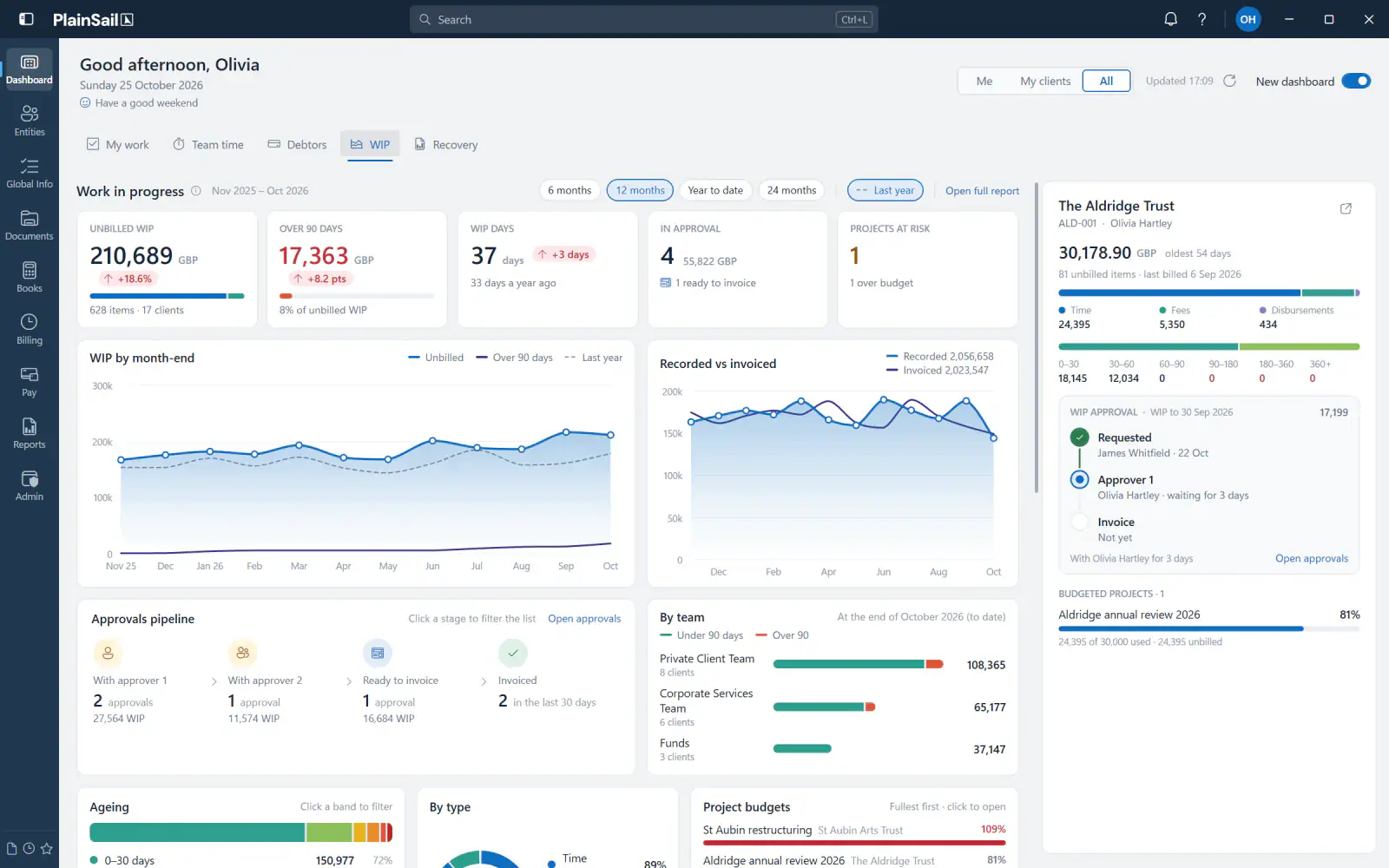1389x868 pixels.
Task: Open The Aldridge Trust in a new window
Action: point(1346,208)
